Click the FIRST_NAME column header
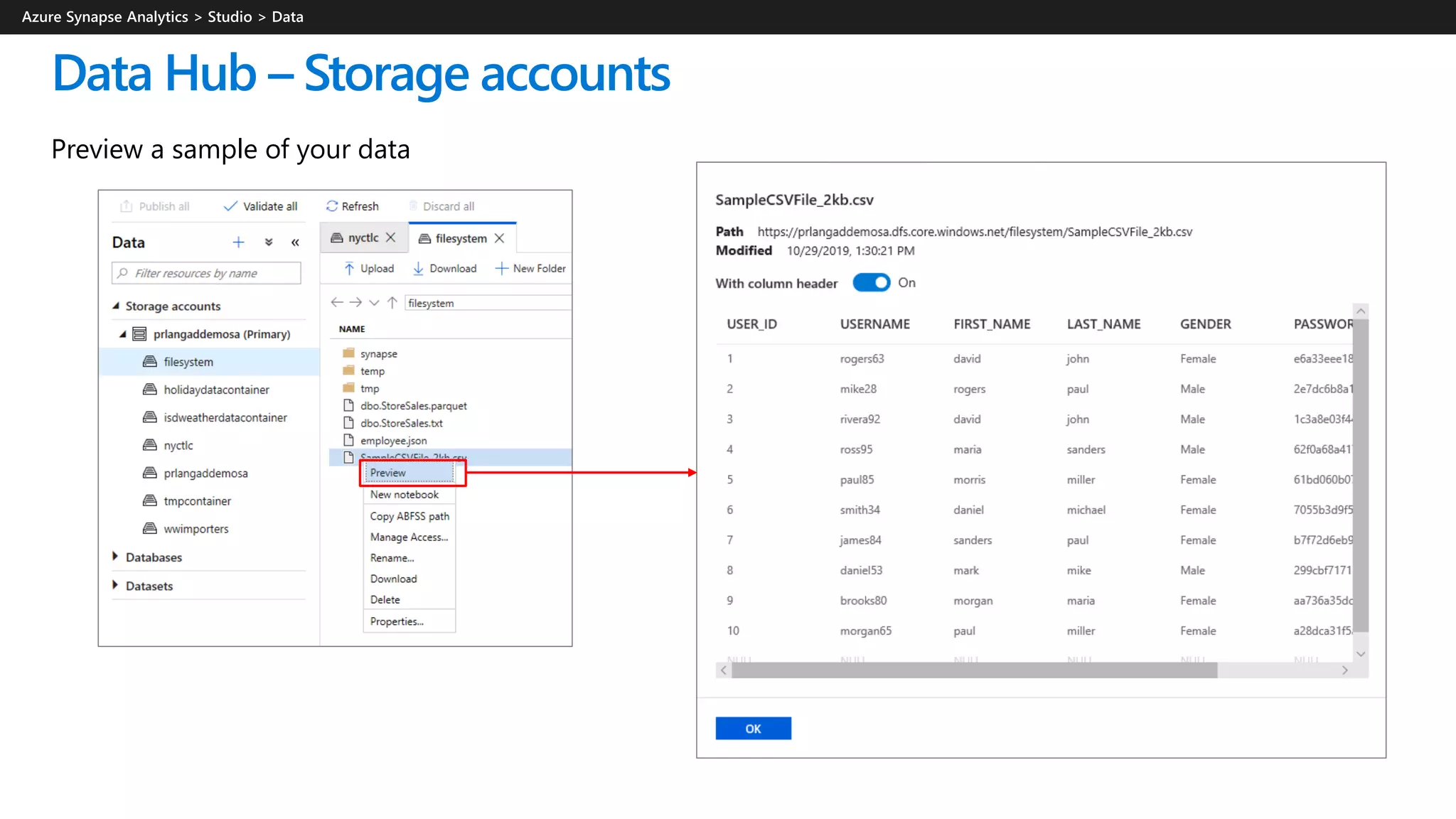 coord(992,324)
